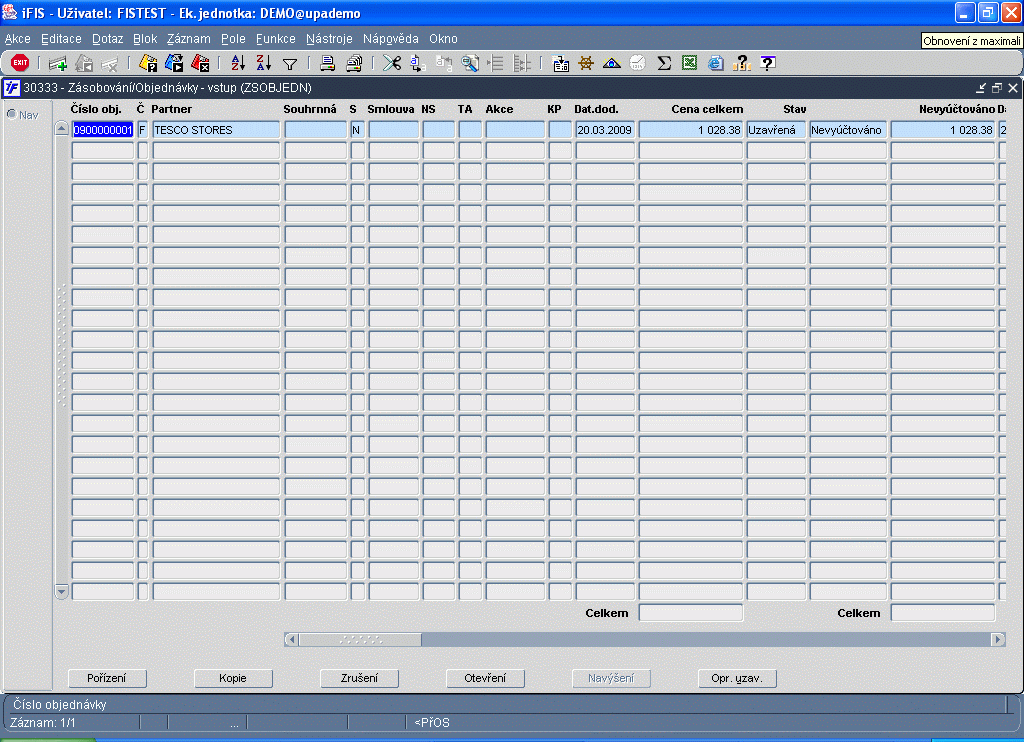Click the iFIS form icon beside 30333 title
Viewport: 1024px width, 742px height.
pos(12,88)
